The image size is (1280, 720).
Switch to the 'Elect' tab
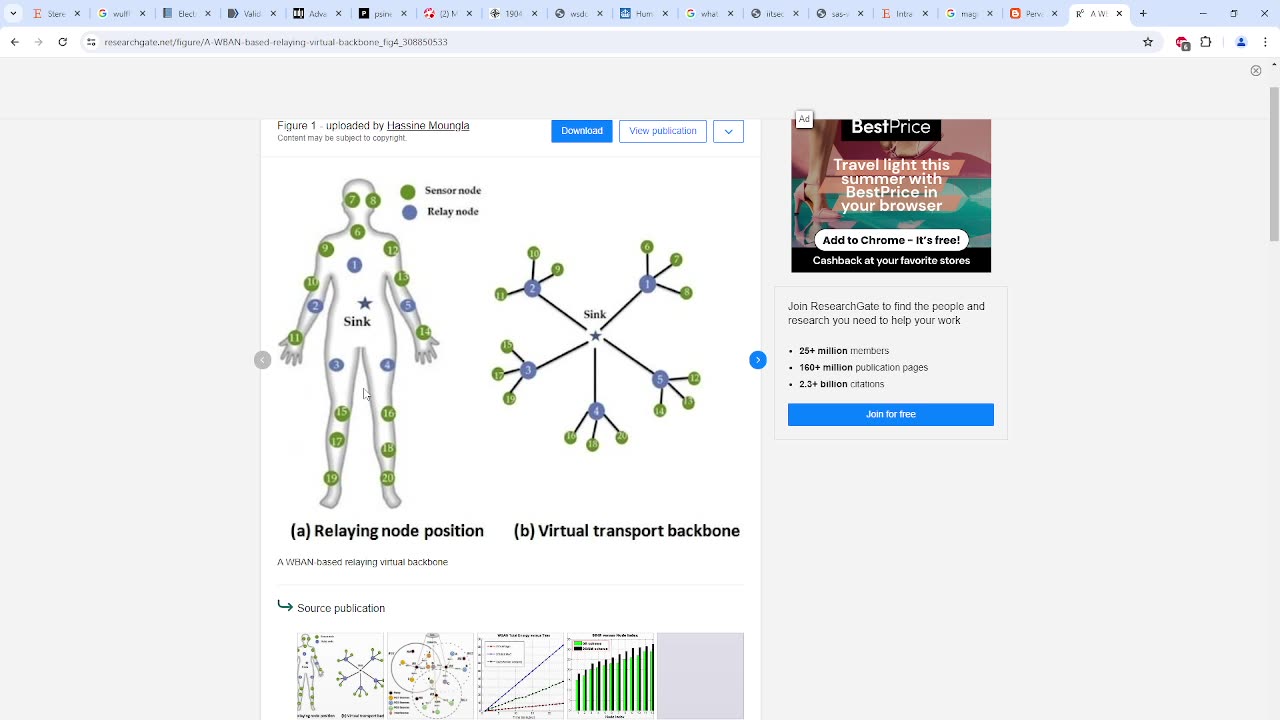[x=186, y=14]
